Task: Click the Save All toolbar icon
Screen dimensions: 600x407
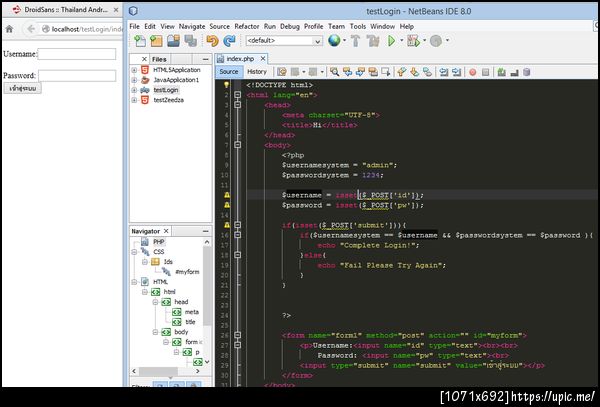Action: pyautogui.click(x=190, y=41)
